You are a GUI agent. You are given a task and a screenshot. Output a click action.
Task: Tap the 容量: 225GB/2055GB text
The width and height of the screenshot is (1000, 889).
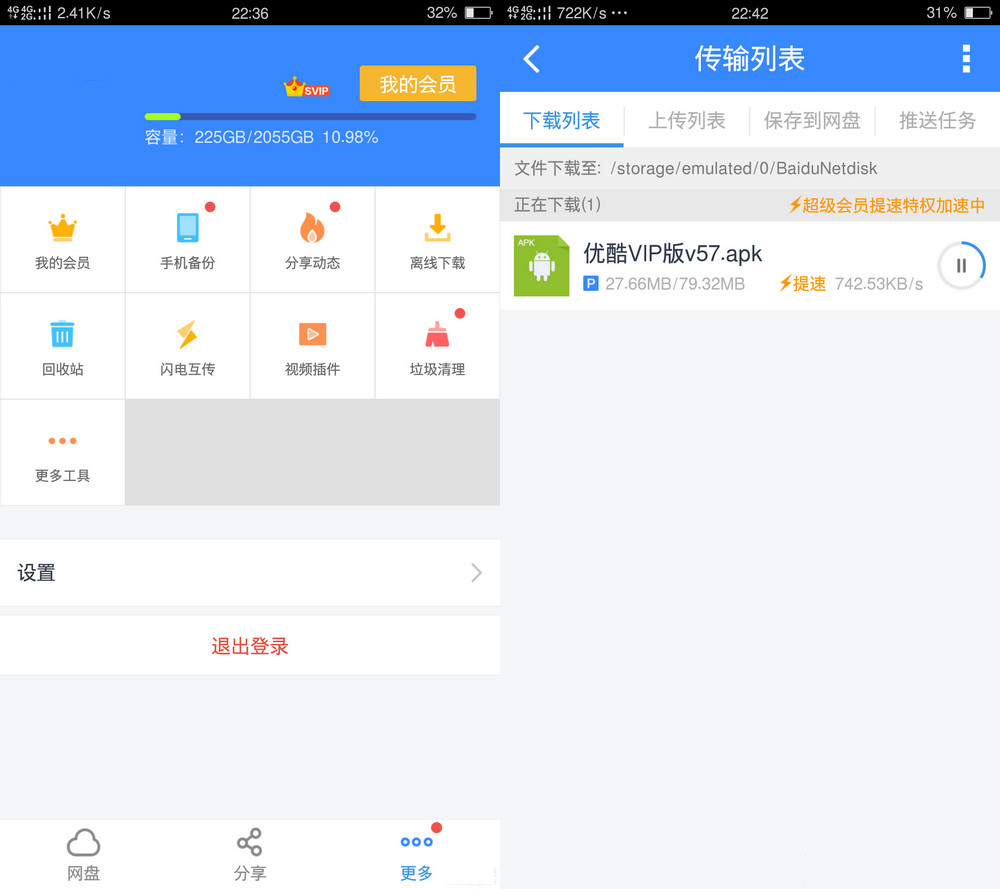261,137
